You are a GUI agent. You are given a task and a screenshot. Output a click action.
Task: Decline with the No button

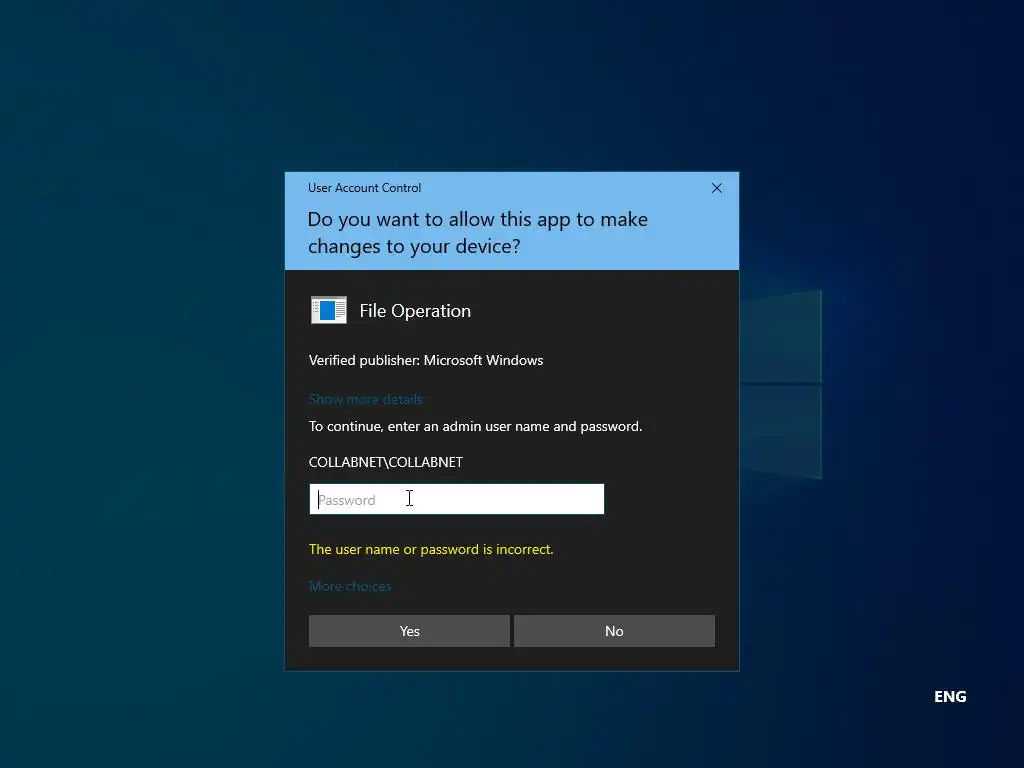[614, 631]
